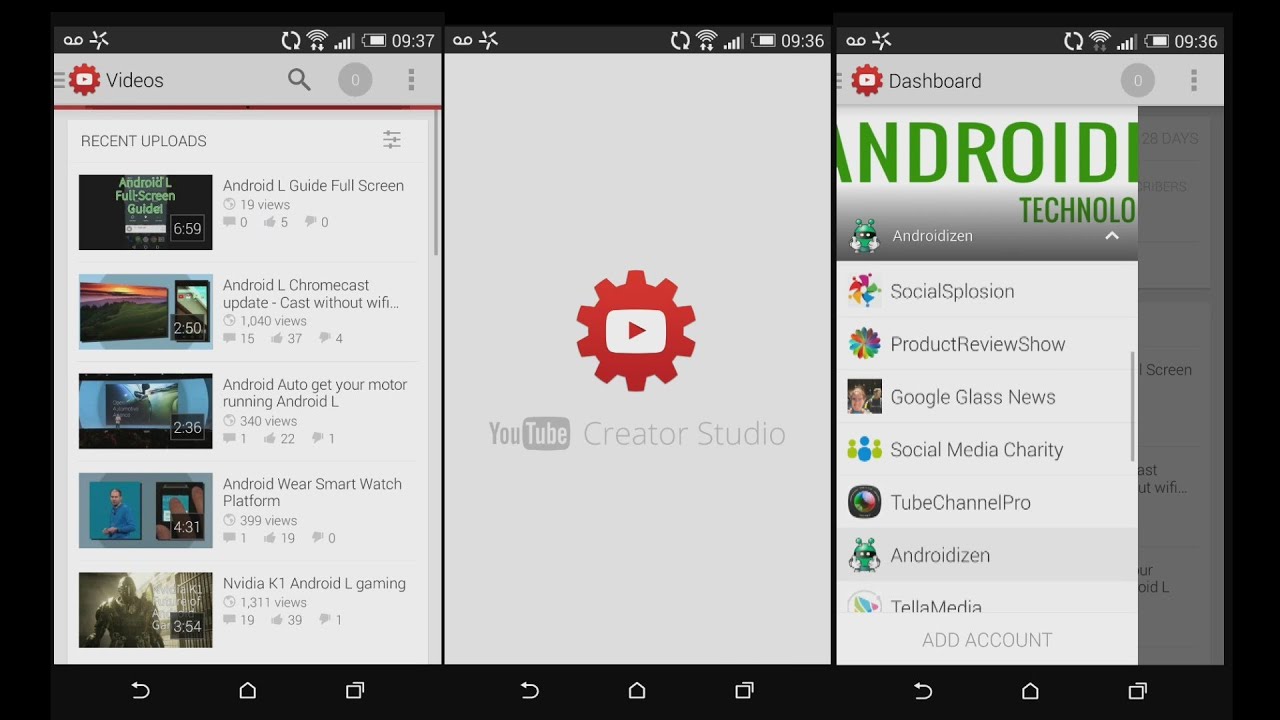1280x720 pixels.
Task: Open Android Wear Smart Watch thumbnail
Action: coord(146,510)
